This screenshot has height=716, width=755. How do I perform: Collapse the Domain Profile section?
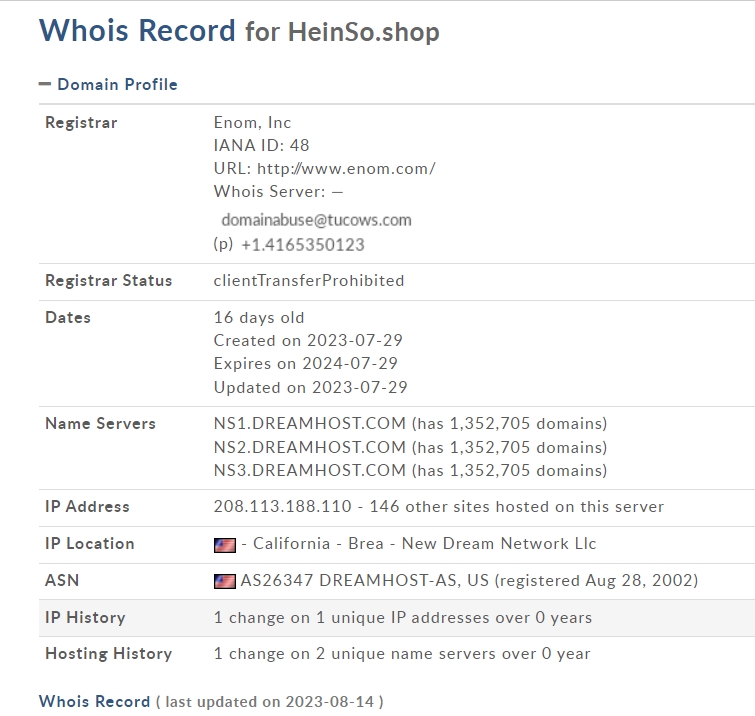tap(45, 84)
